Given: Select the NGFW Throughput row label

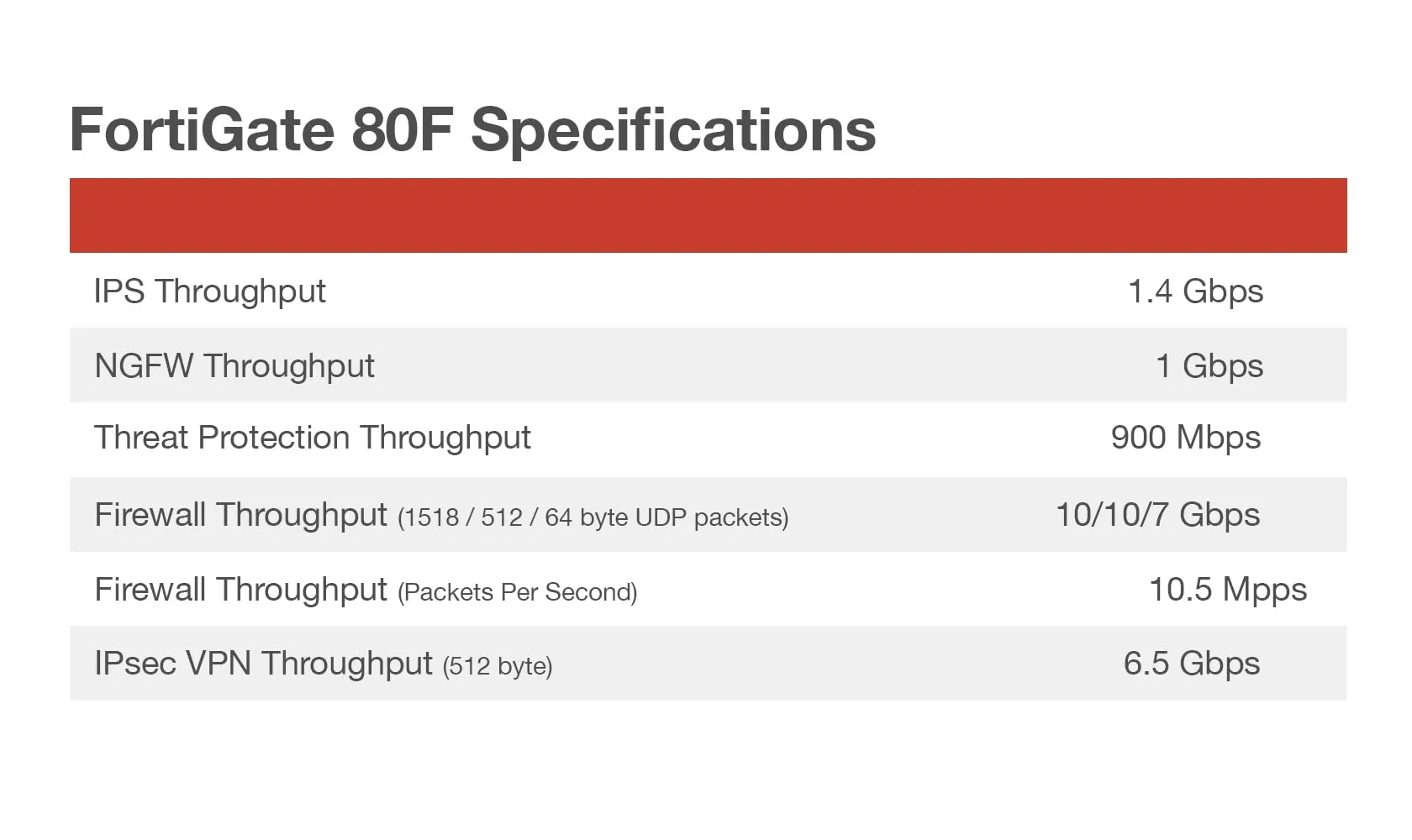Looking at the screenshot, I should coord(234,366).
